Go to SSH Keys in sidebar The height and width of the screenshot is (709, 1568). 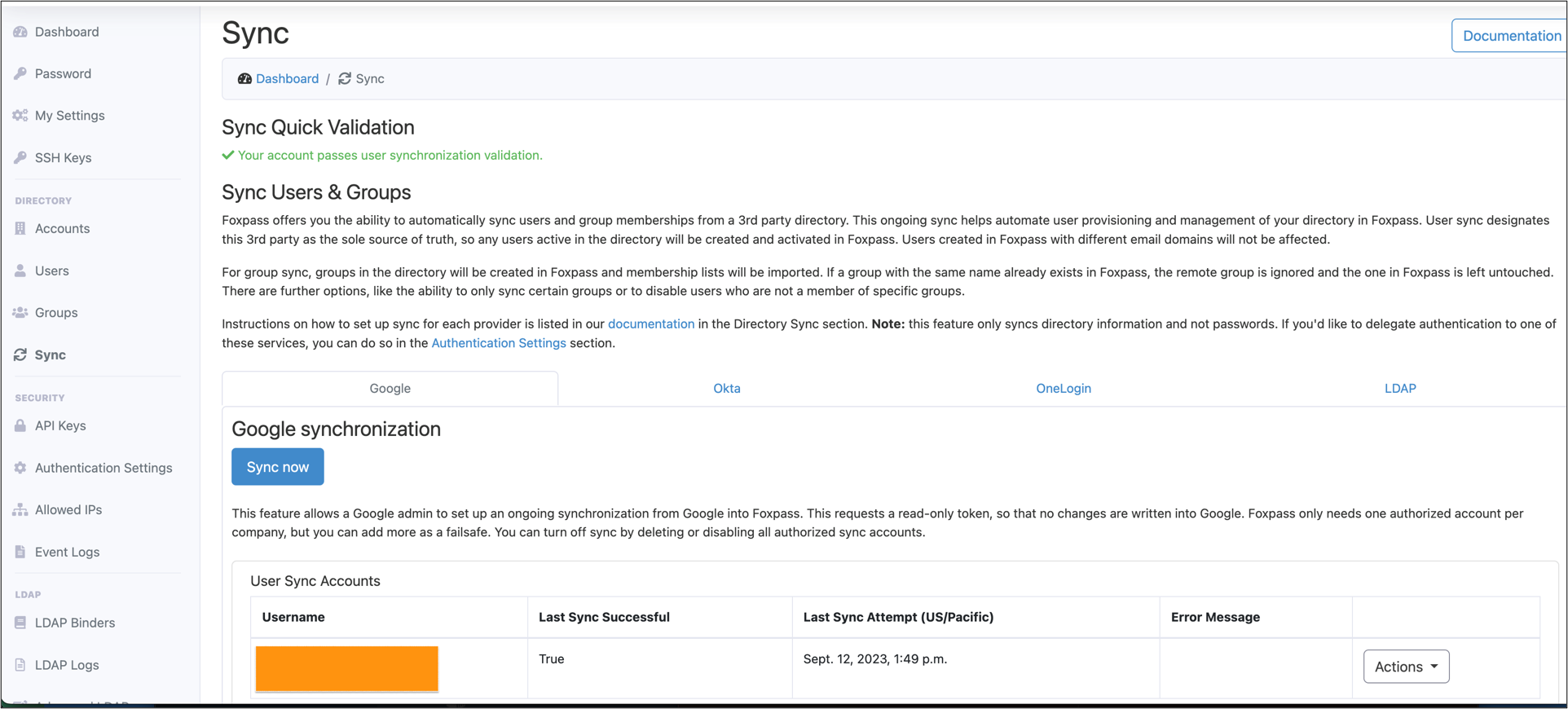coord(63,157)
